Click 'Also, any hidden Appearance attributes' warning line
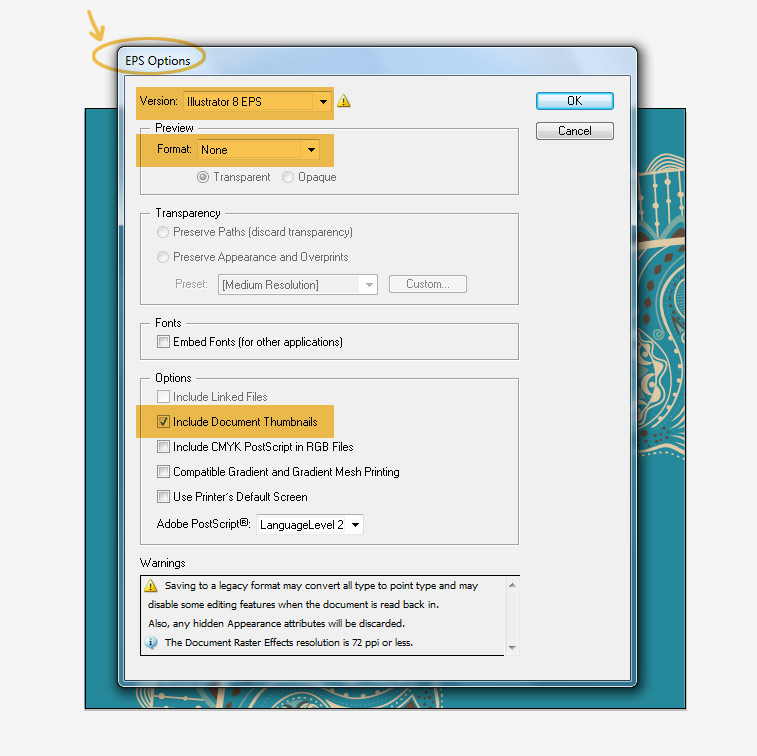 276,624
